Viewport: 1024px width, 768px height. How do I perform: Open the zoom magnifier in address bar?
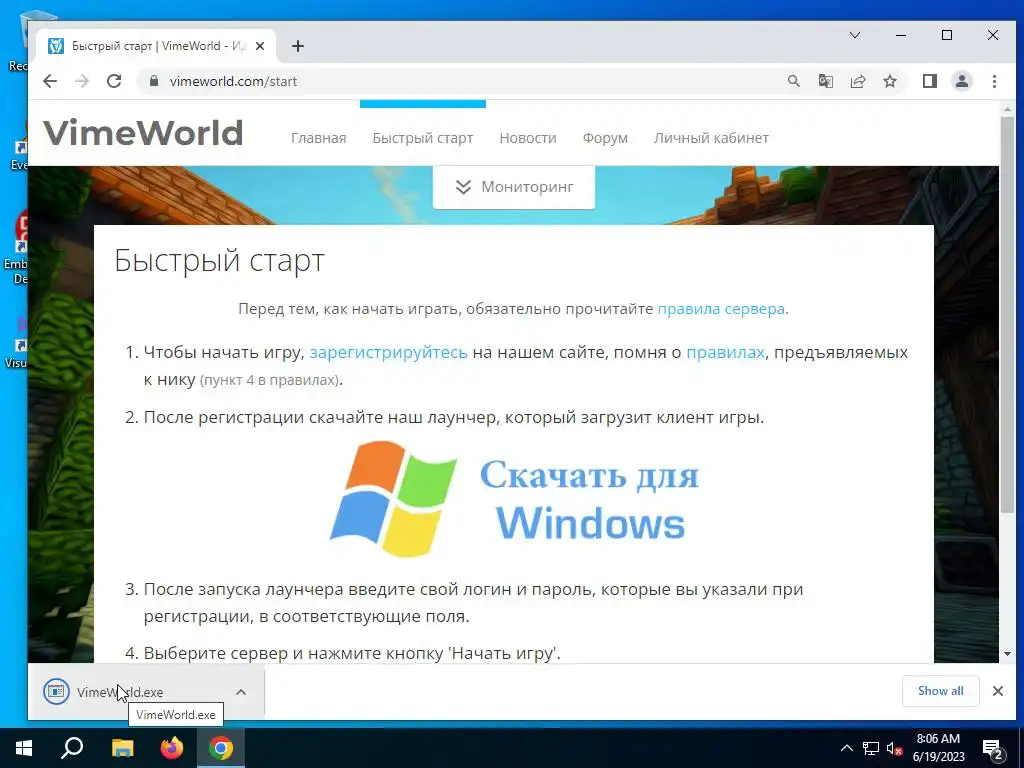pyautogui.click(x=793, y=81)
